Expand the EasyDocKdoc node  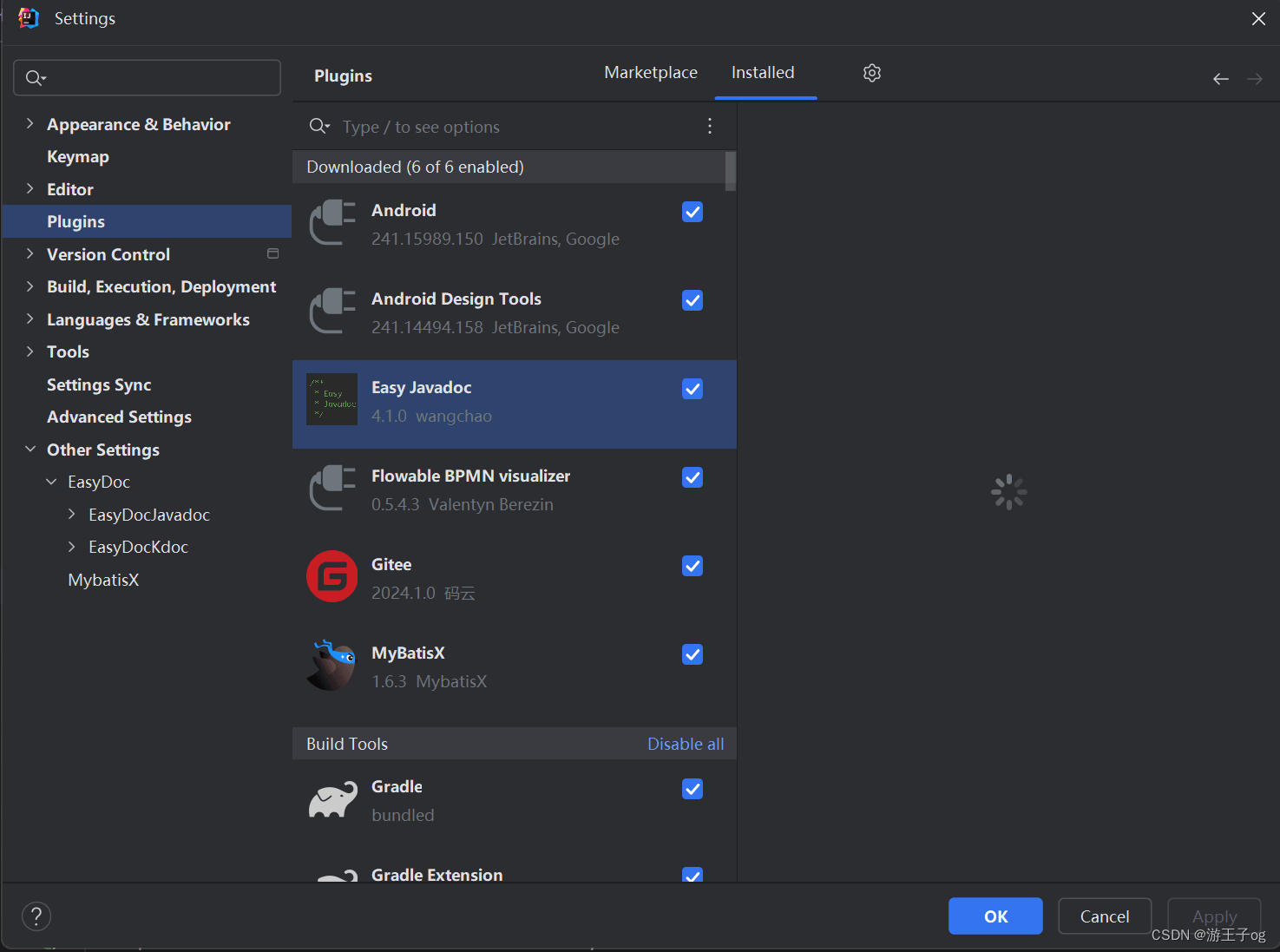tap(72, 547)
